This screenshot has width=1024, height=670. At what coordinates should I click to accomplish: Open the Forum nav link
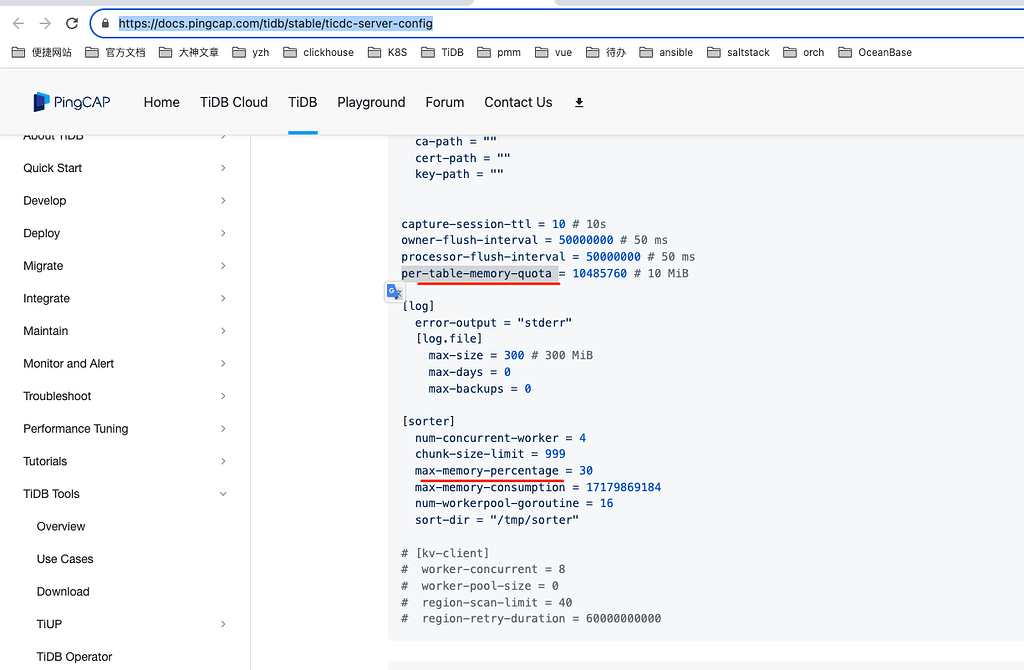pyautogui.click(x=445, y=102)
